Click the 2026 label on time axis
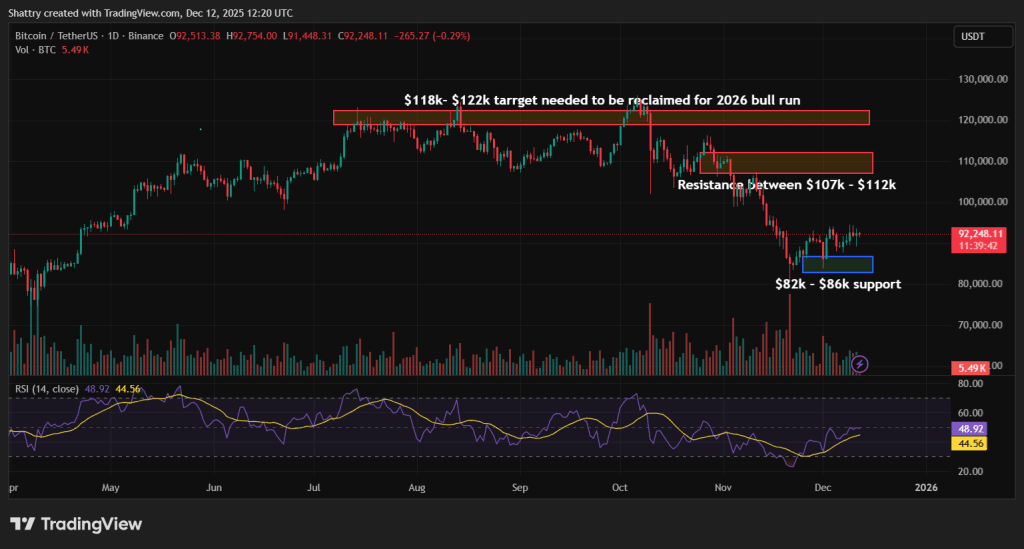 click(x=926, y=488)
